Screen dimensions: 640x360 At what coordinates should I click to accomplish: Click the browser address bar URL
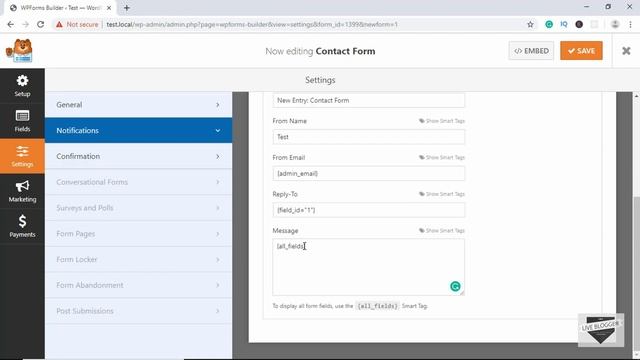pyautogui.click(x=252, y=24)
